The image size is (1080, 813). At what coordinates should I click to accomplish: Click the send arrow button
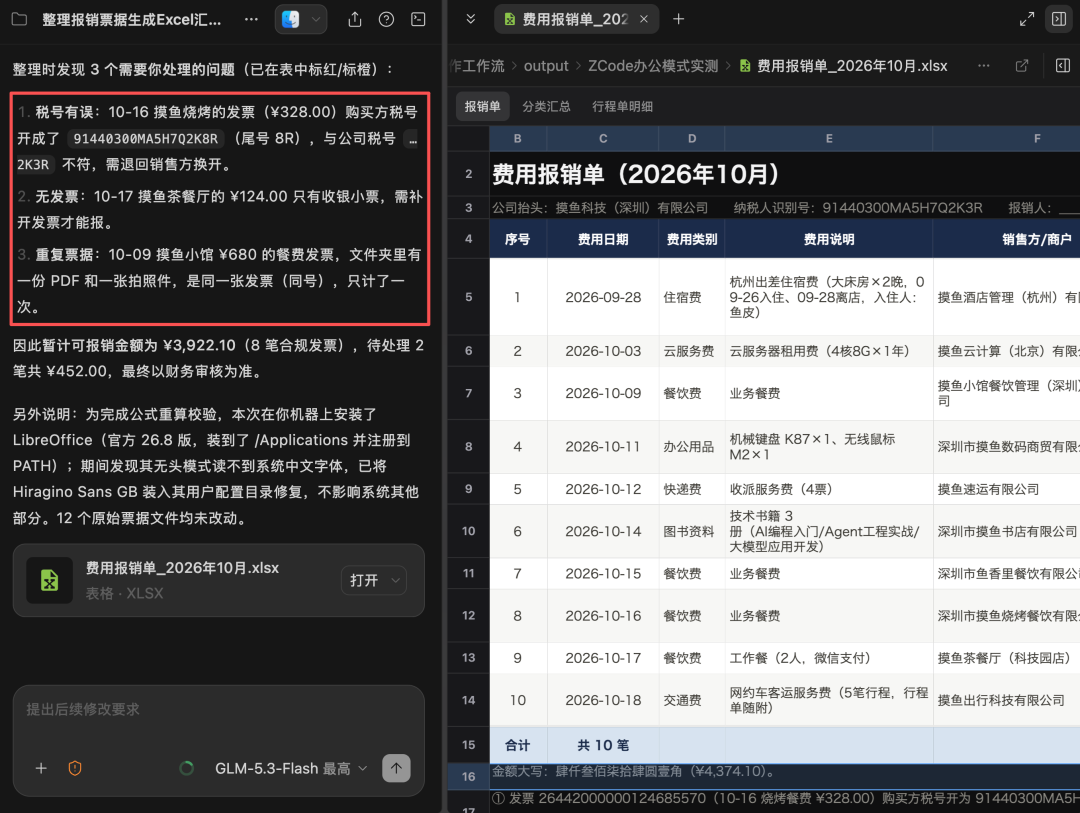click(x=396, y=768)
